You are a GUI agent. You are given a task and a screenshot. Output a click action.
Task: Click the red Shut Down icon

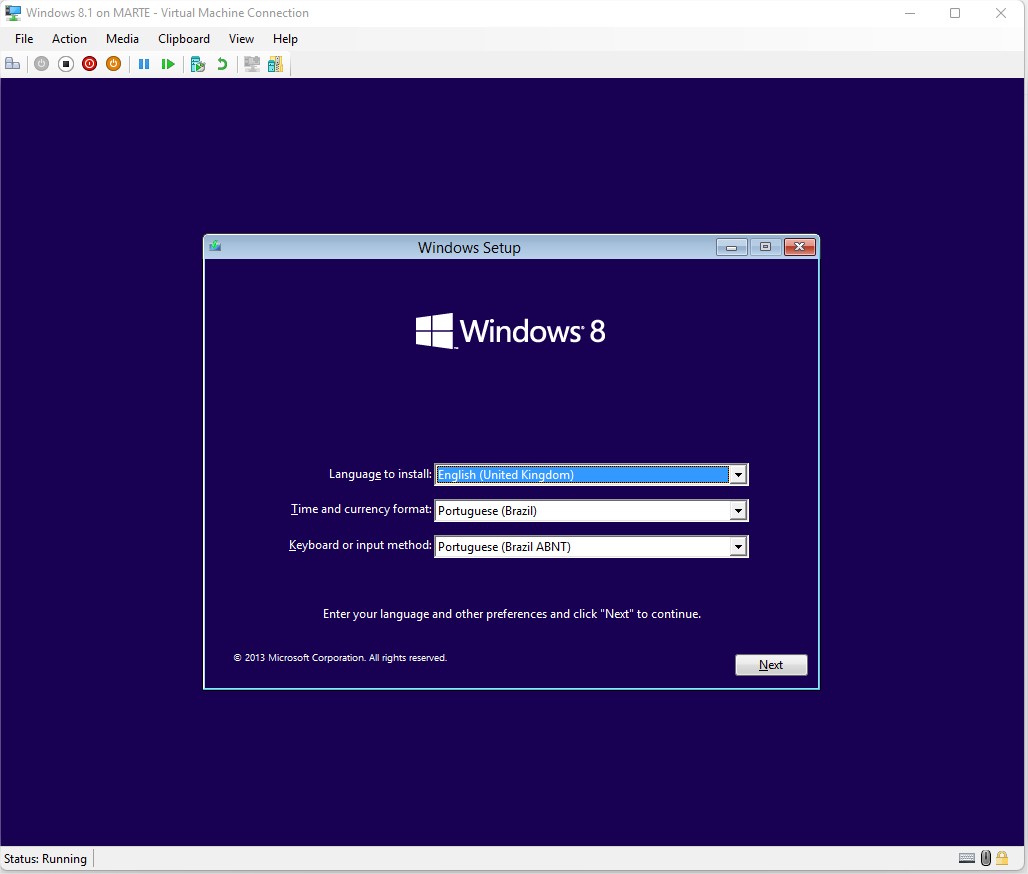pos(90,64)
